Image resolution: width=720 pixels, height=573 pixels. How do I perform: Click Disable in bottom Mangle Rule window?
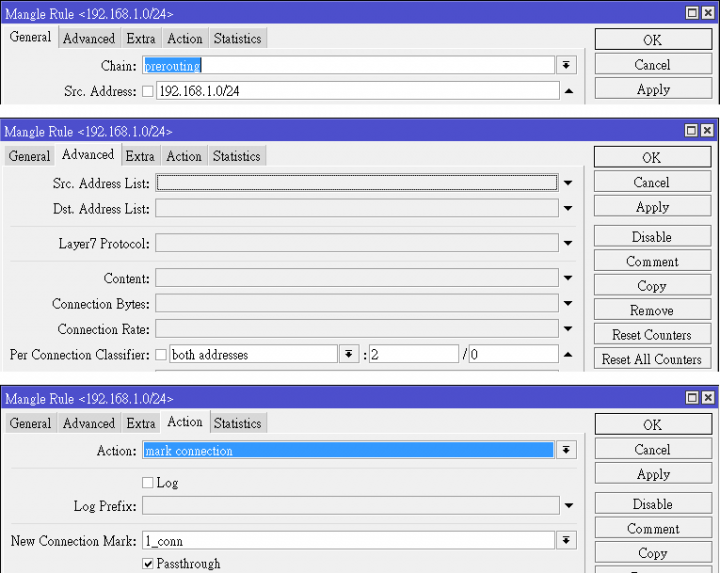point(653,504)
